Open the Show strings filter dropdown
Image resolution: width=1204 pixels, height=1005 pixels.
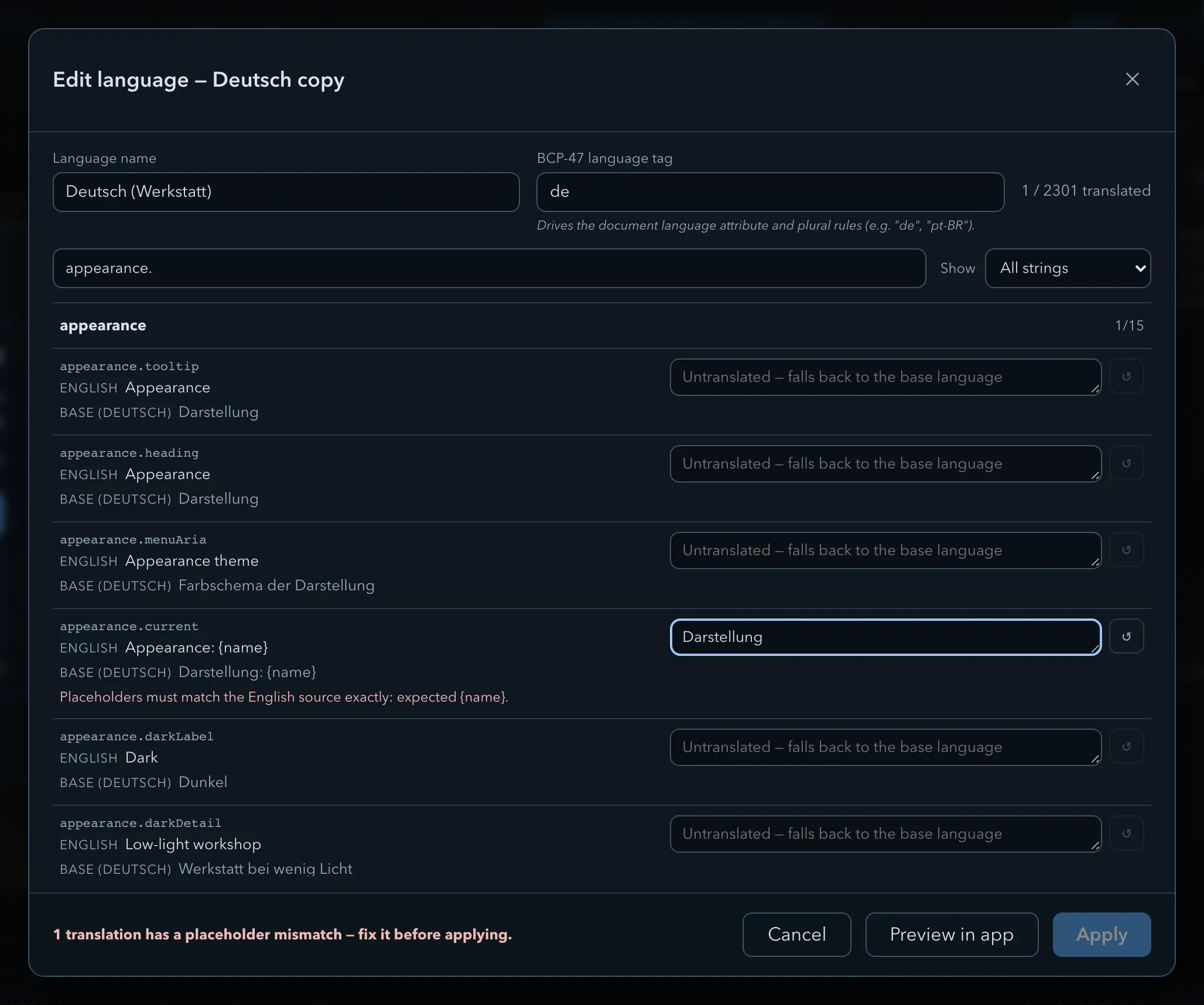click(x=1068, y=268)
